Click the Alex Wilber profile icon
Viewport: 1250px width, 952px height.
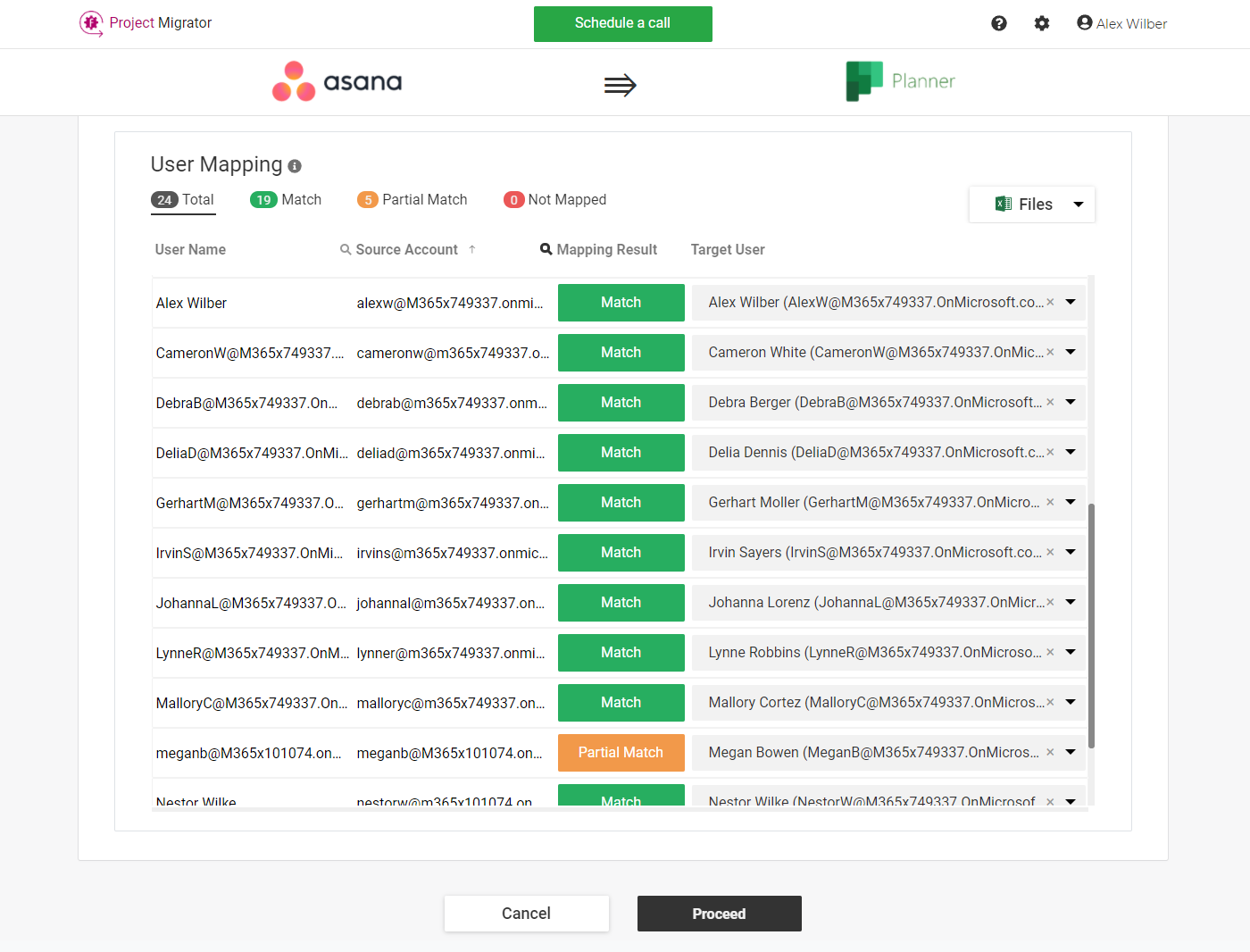point(1083,22)
